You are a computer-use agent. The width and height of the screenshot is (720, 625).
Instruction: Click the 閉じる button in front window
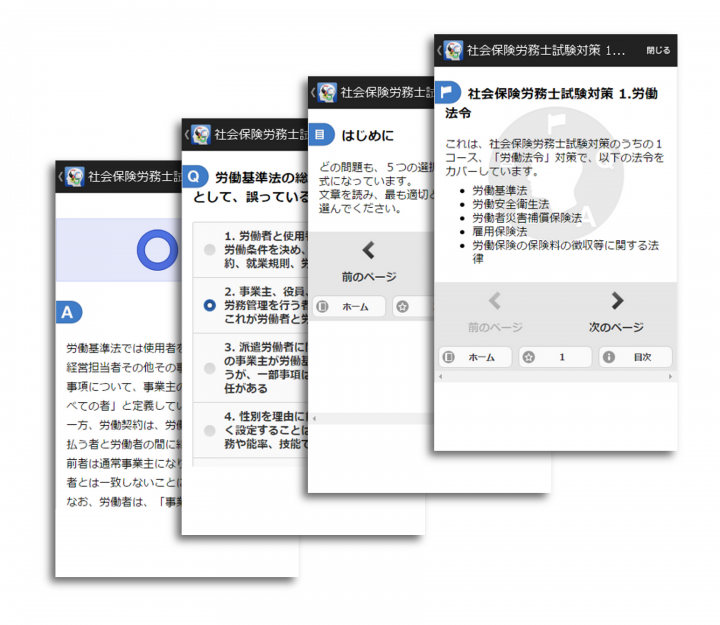tap(658, 51)
